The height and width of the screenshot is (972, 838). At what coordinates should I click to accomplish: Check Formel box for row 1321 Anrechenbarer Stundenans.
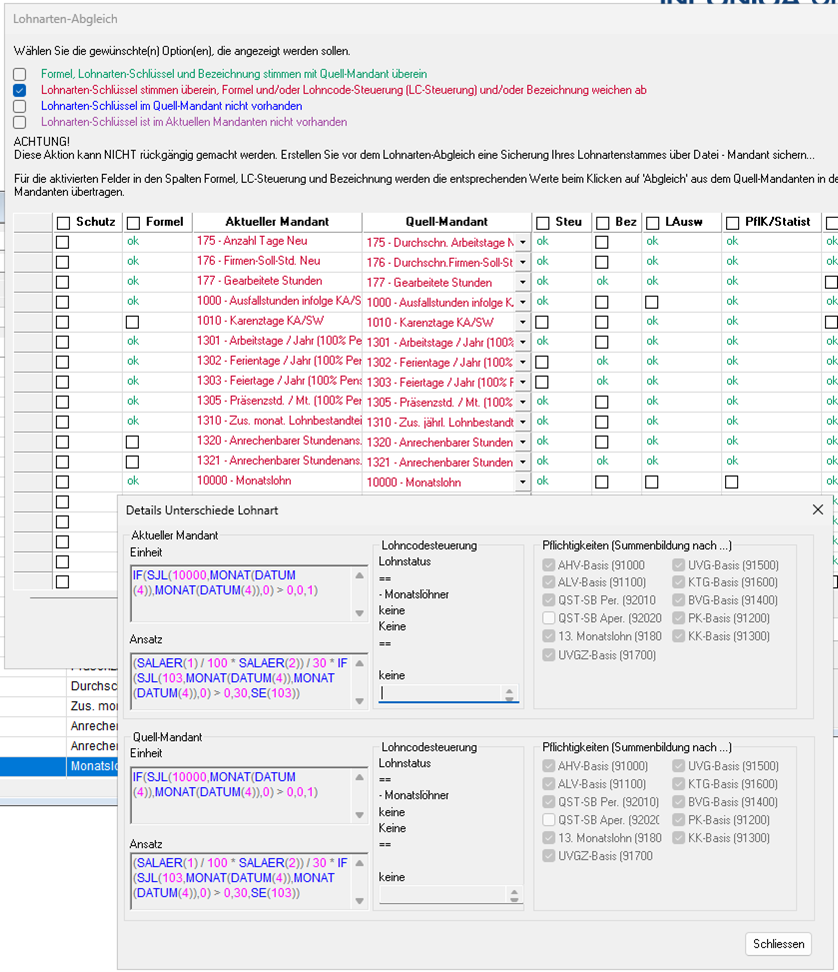132,462
